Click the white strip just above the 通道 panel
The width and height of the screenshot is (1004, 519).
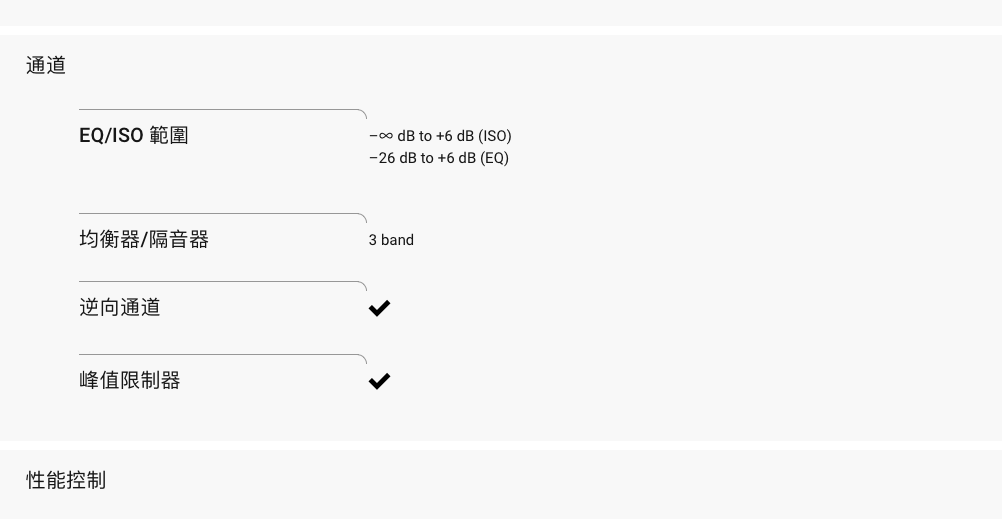pos(502,31)
